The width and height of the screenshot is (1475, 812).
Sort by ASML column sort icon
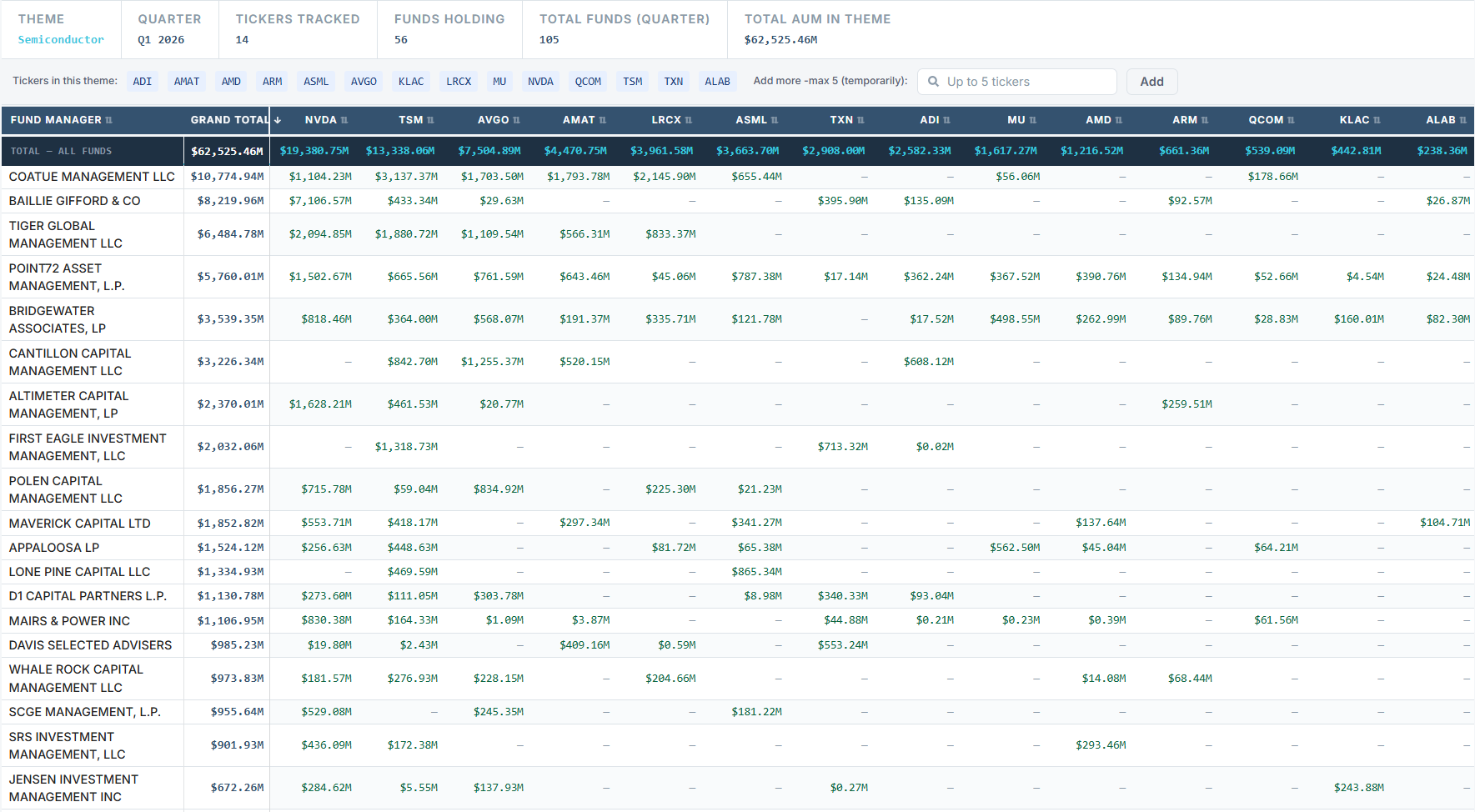[x=775, y=120]
